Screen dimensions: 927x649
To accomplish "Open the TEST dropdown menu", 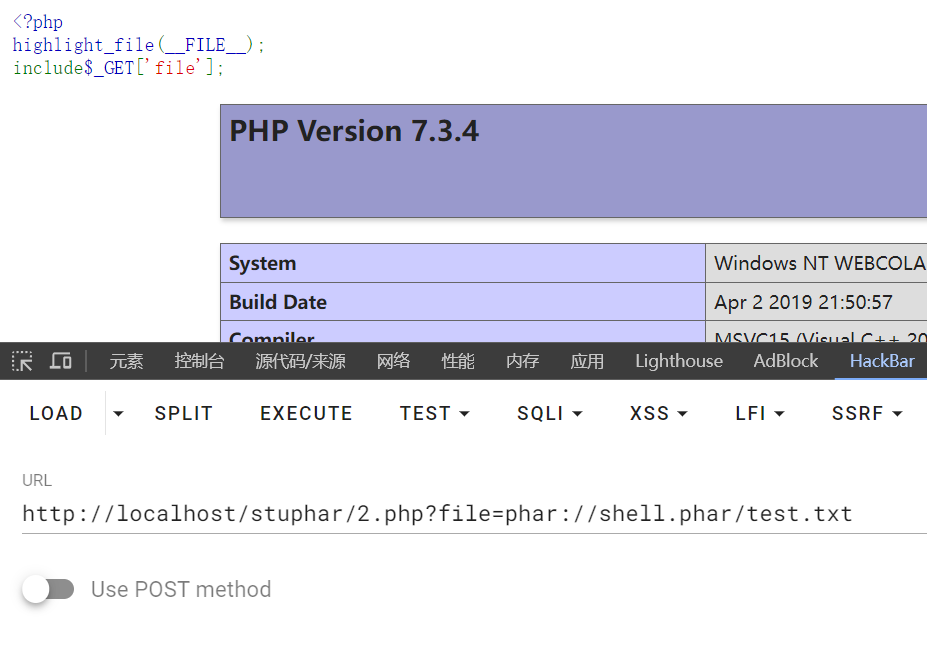I will 434,413.
